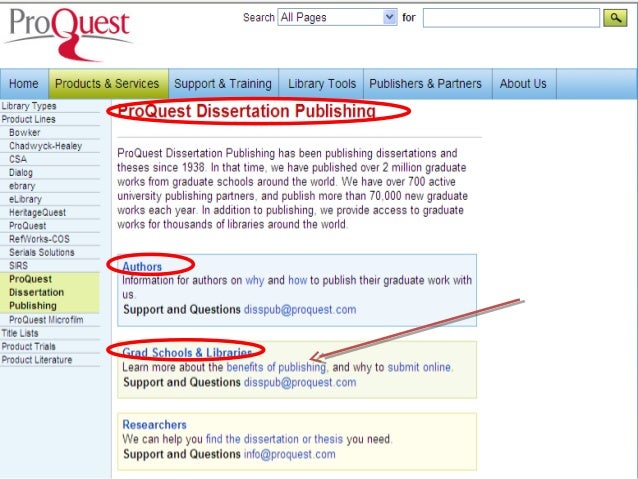Open Library Types in sidebar
The height and width of the screenshot is (479, 638).
coord(29,106)
